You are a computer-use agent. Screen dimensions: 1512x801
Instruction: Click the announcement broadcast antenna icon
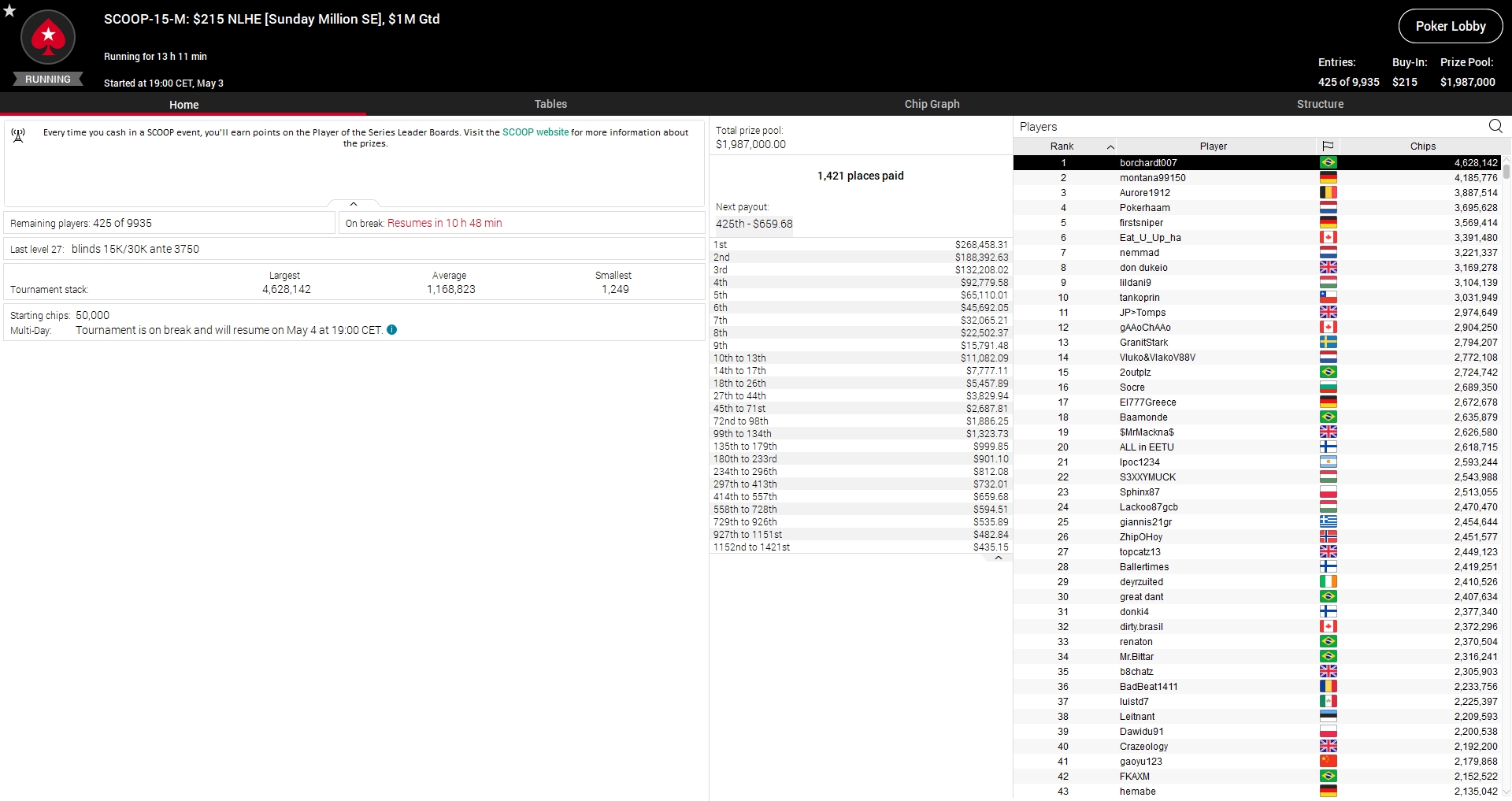(18, 135)
